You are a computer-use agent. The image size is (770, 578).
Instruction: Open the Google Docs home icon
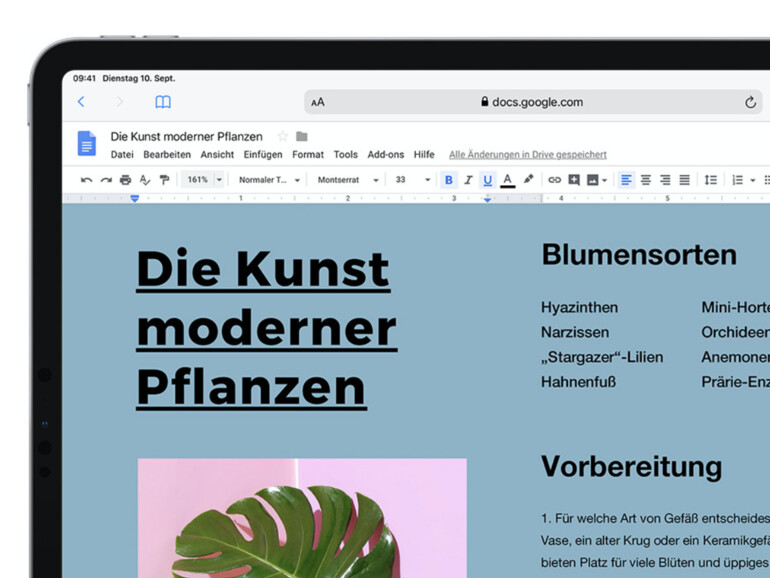click(87, 143)
